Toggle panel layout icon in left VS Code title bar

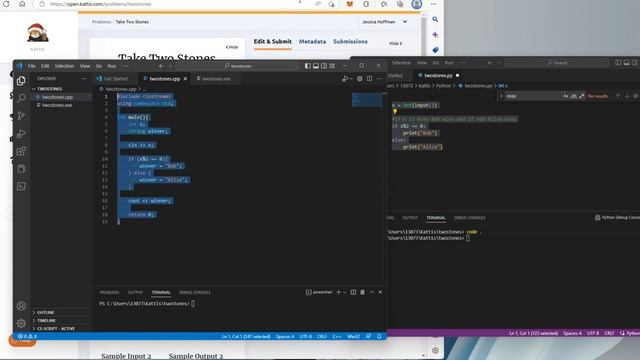pos(316,66)
